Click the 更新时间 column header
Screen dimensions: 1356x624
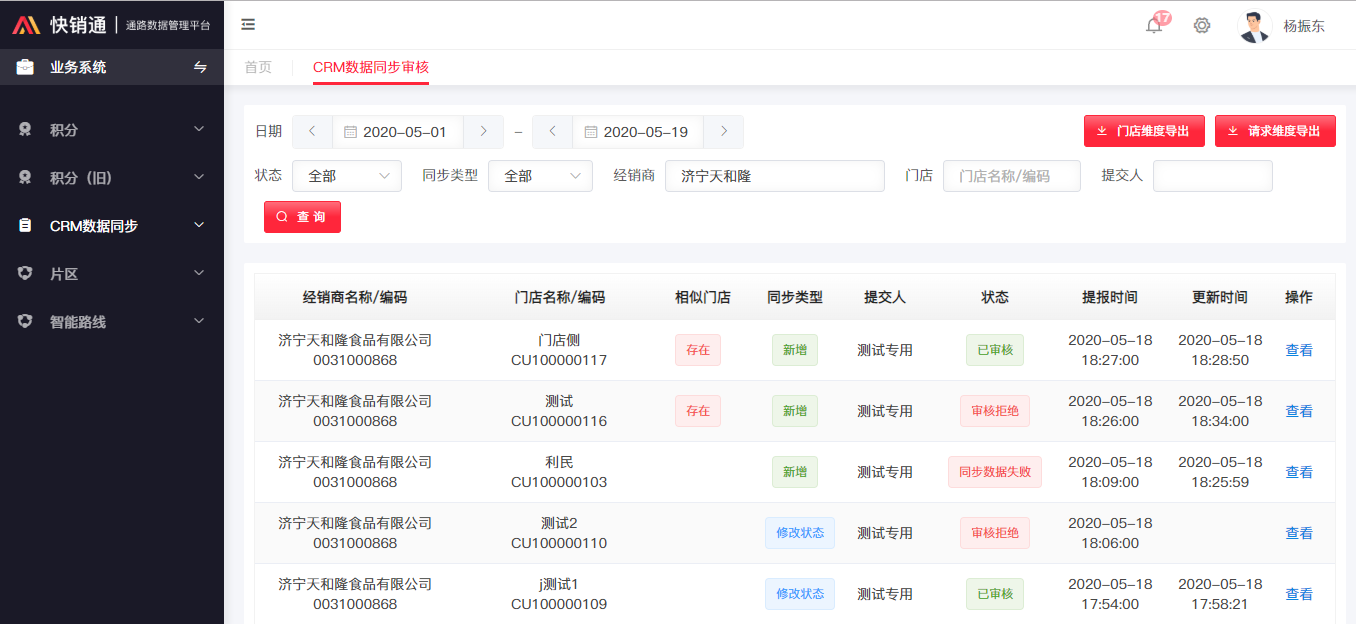pyautogui.click(x=1220, y=297)
